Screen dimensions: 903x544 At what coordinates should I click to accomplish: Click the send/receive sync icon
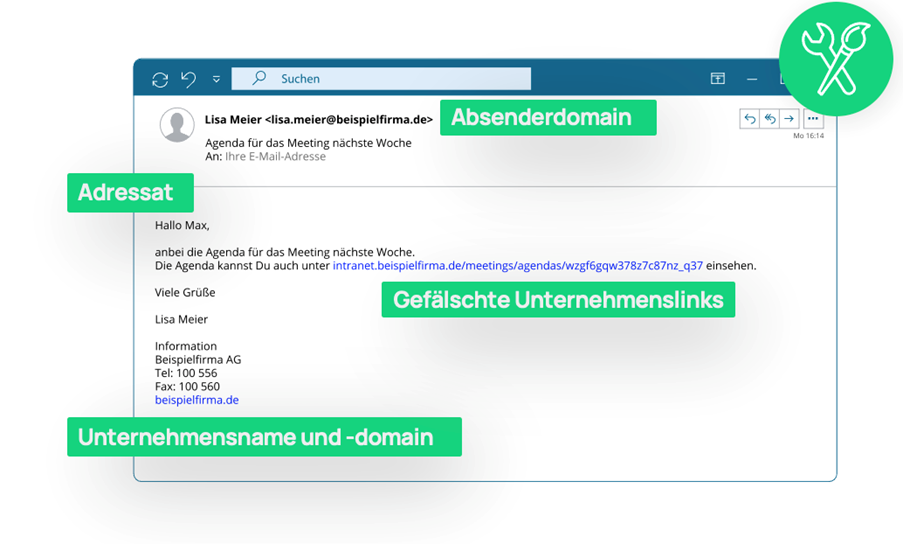coord(160,79)
